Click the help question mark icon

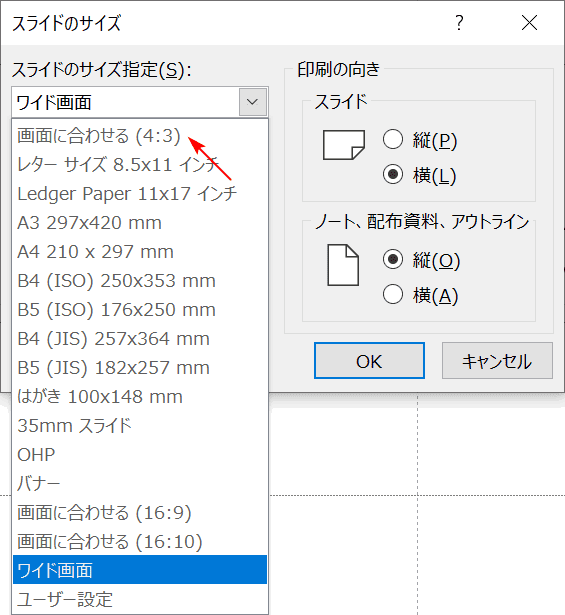pyautogui.click(x=459, y=23)
